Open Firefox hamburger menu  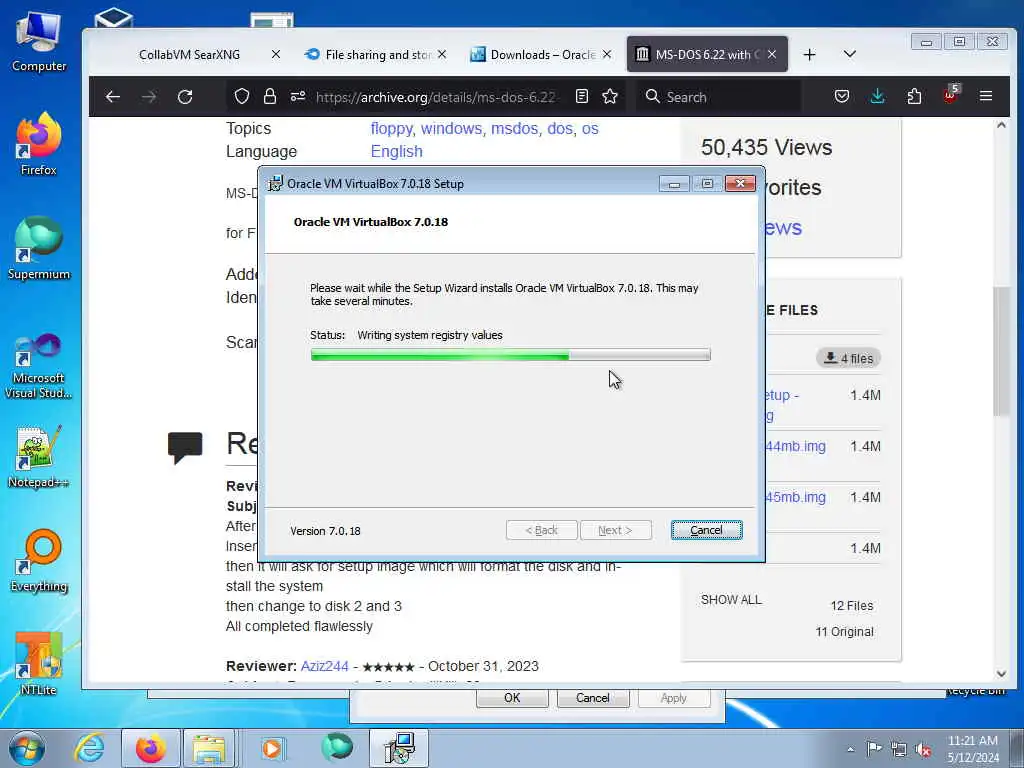point(986,97)
